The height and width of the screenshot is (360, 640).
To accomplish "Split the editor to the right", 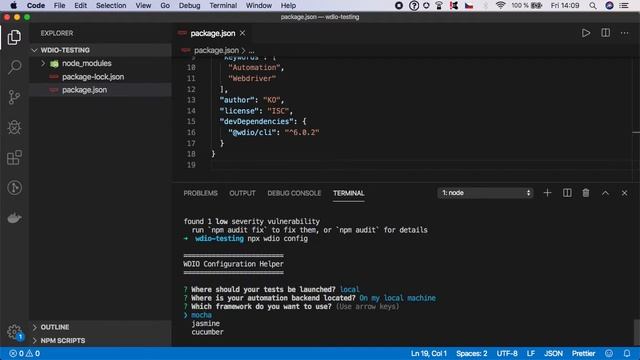I will 605,33.
